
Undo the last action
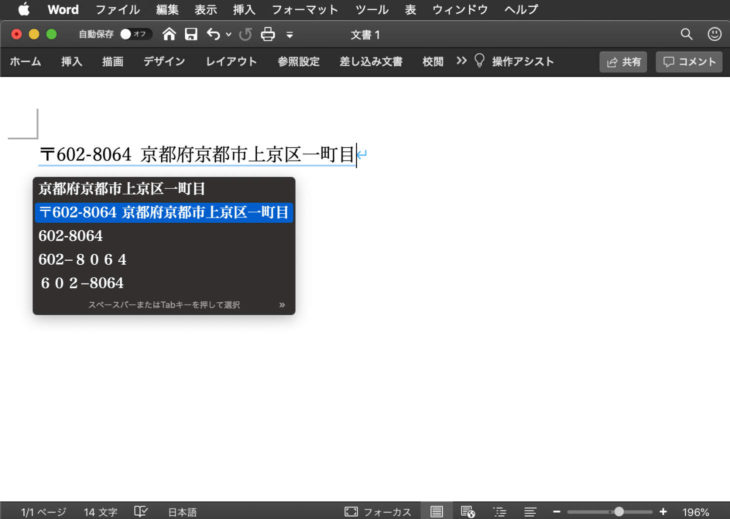tap(213, 34)
